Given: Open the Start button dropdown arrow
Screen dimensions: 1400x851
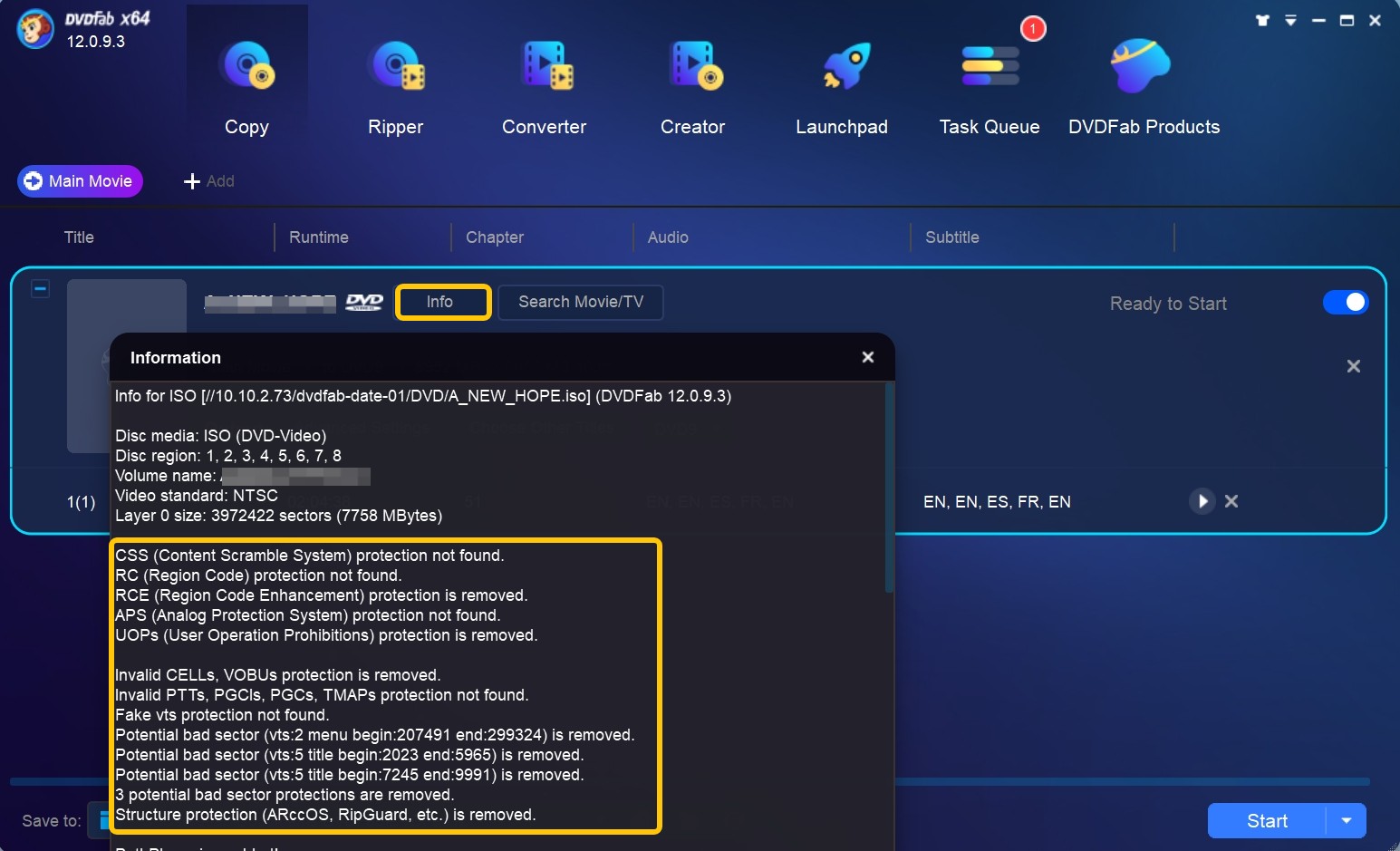Looking at the screenshot, I should coord(1347,821).
